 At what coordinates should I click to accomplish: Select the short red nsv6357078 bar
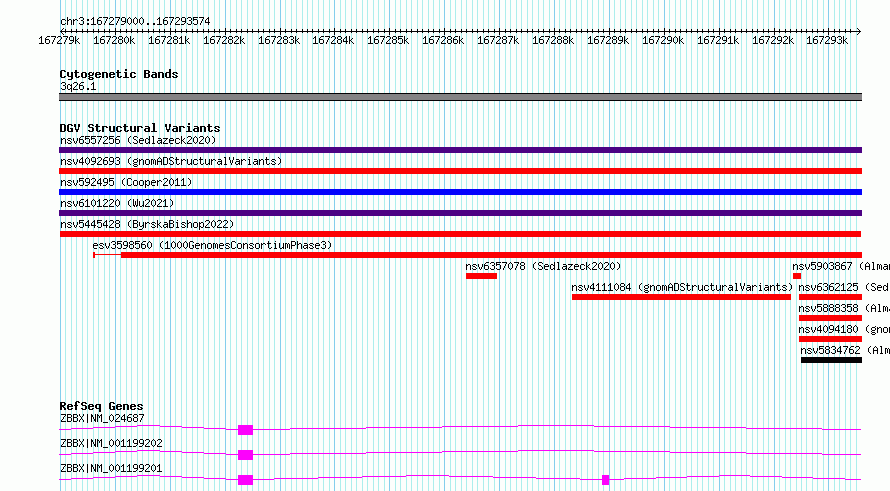point(481,276)
